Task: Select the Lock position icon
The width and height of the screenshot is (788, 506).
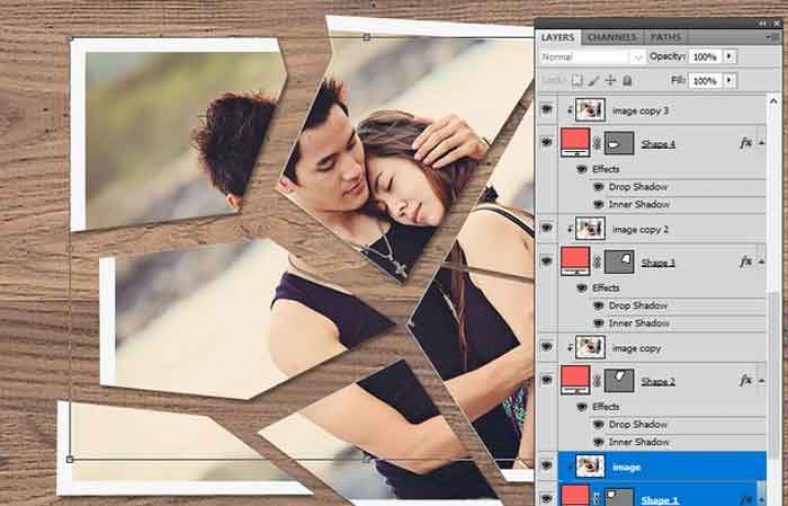Action: click(x=610, y=81)
